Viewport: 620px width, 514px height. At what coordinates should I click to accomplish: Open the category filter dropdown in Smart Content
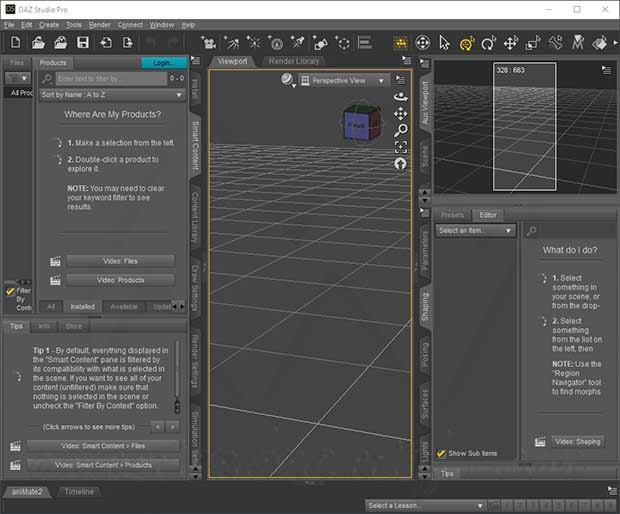[x=18, y=78]
